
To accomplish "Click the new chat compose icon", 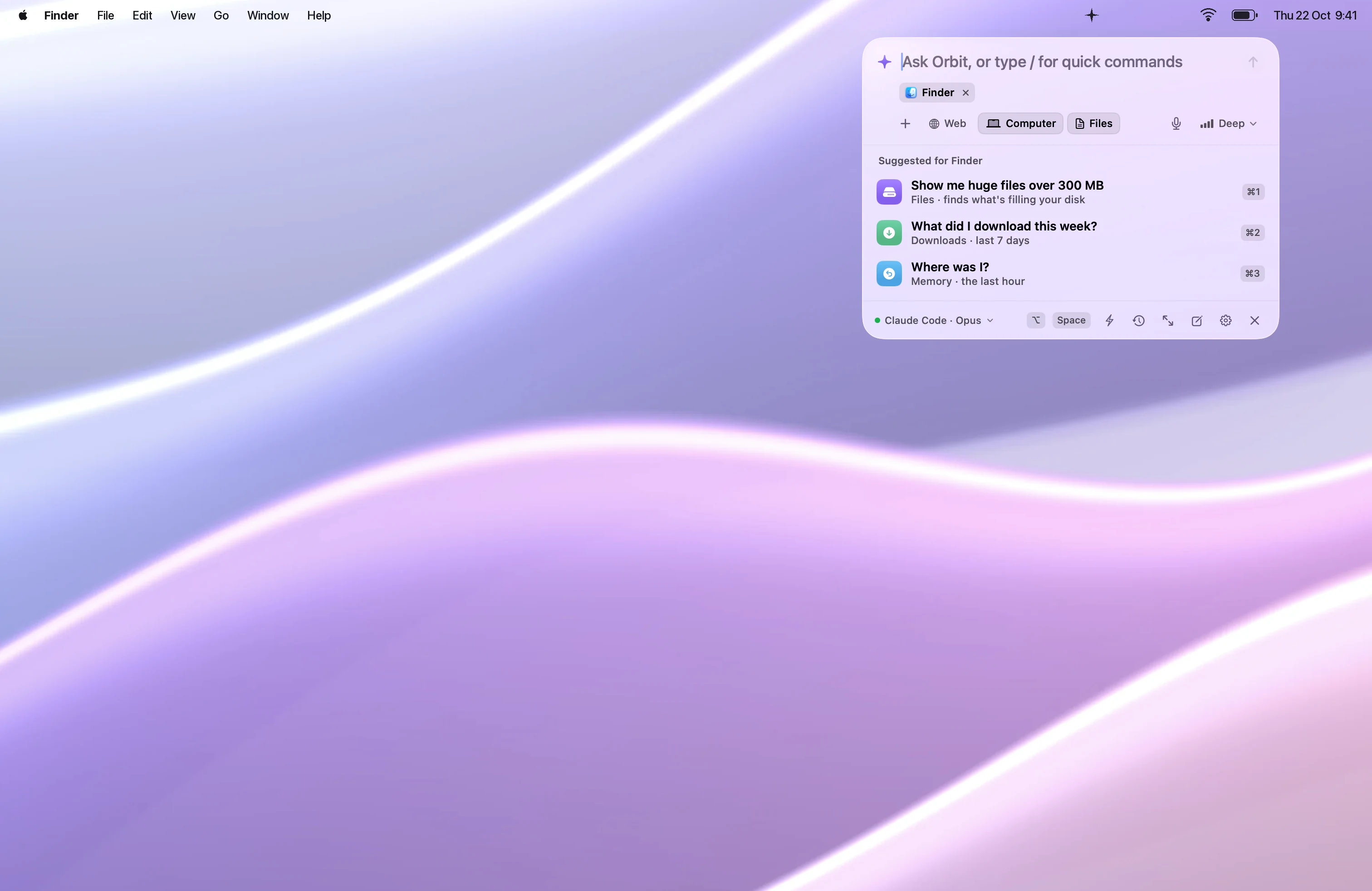I will click(1196, 320).
